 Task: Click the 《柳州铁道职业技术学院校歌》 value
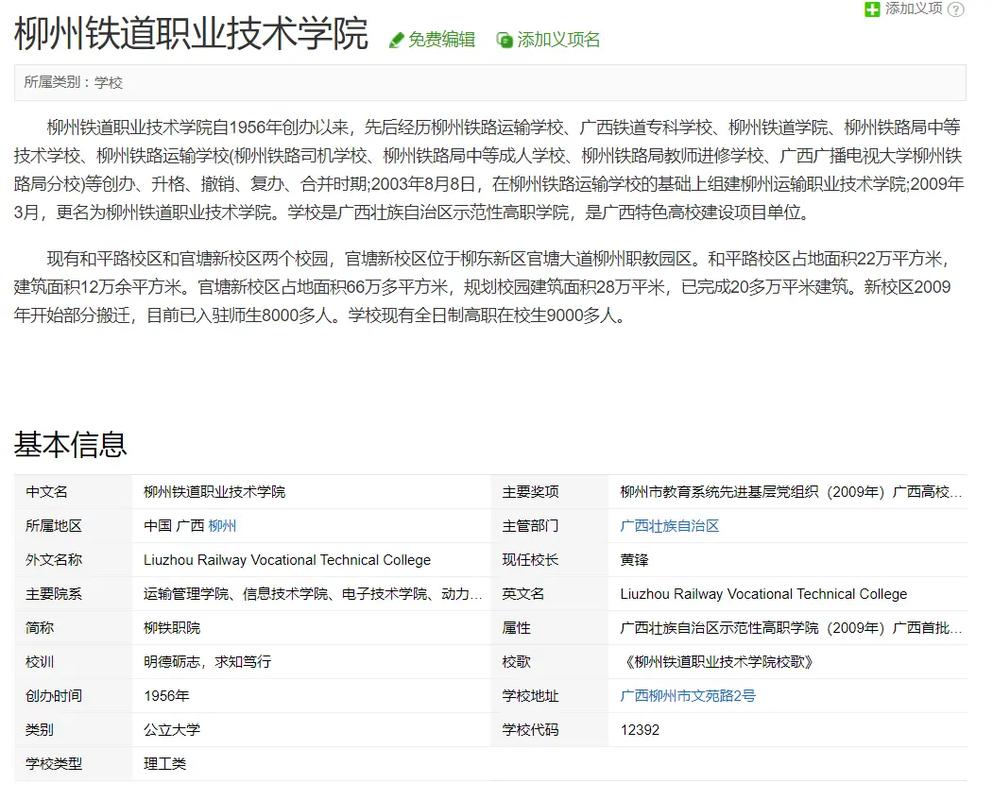(x=718, y=662)
